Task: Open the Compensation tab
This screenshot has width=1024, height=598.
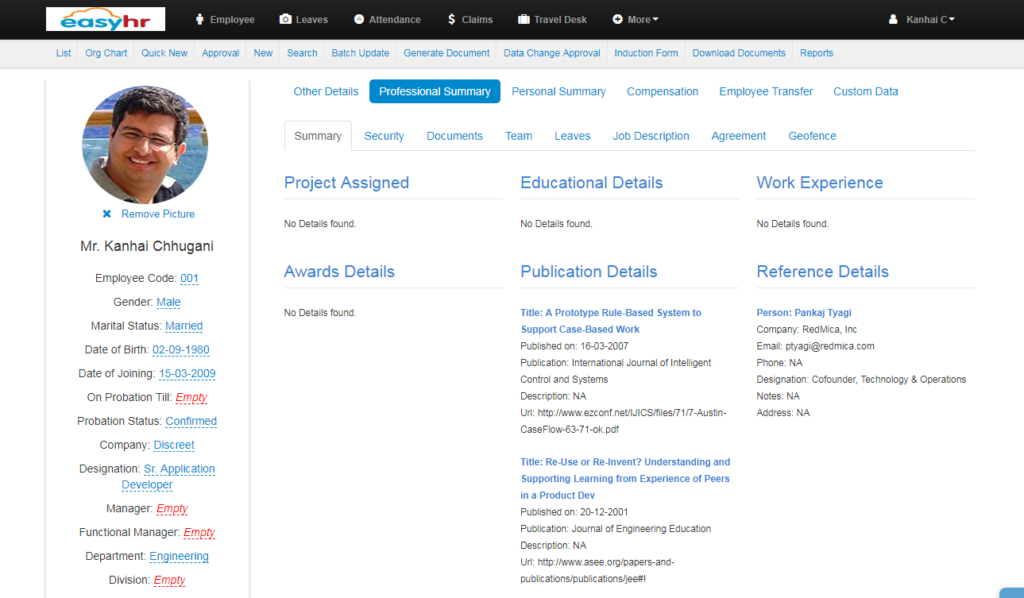Action: [663, 91]
